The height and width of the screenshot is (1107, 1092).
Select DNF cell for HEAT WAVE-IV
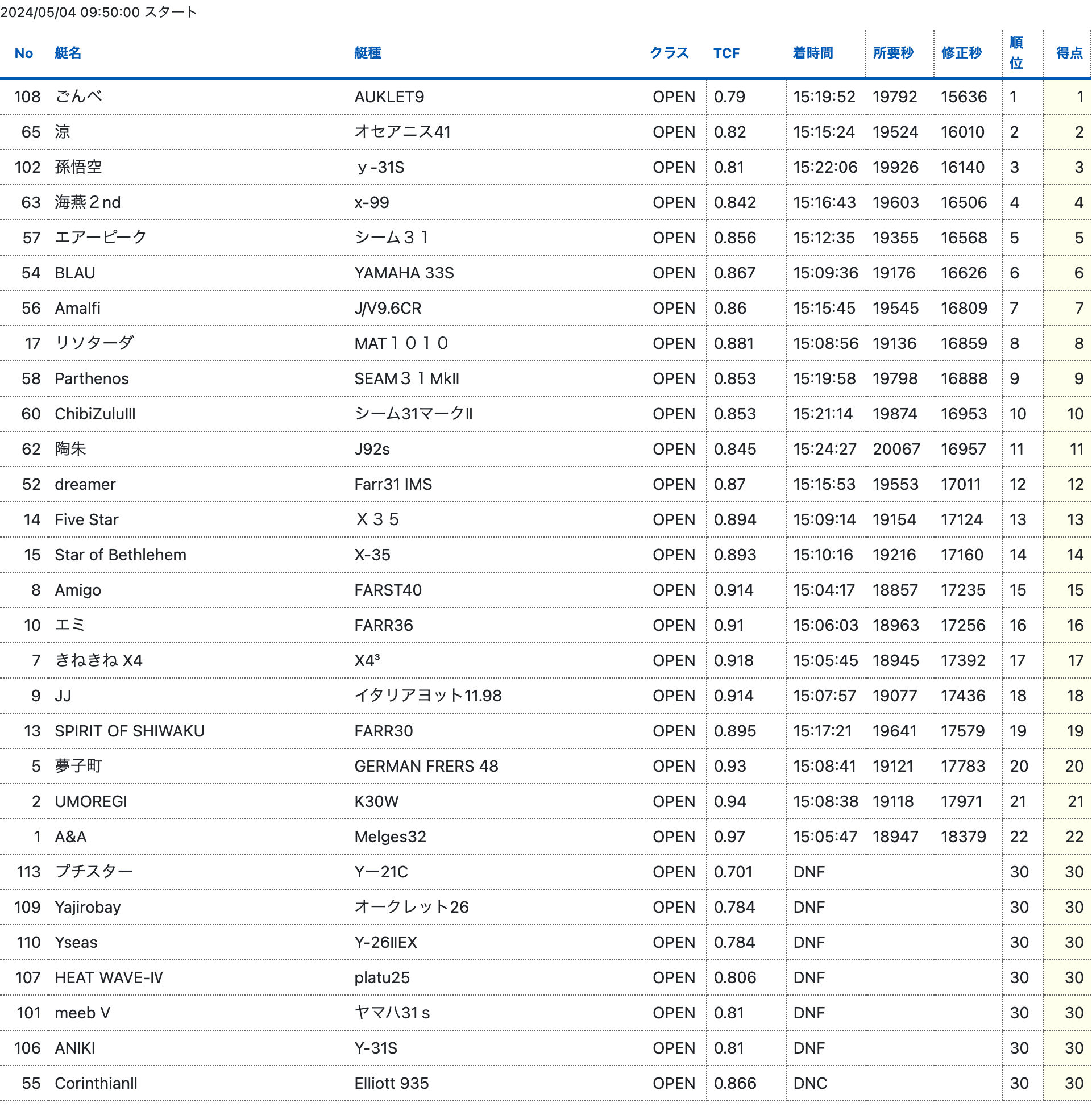(808, 977)
